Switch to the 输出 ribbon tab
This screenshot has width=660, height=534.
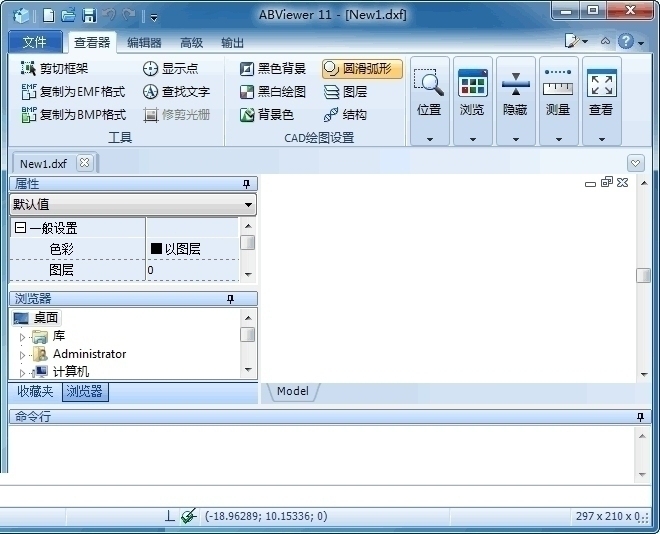[x=232, y=43]
